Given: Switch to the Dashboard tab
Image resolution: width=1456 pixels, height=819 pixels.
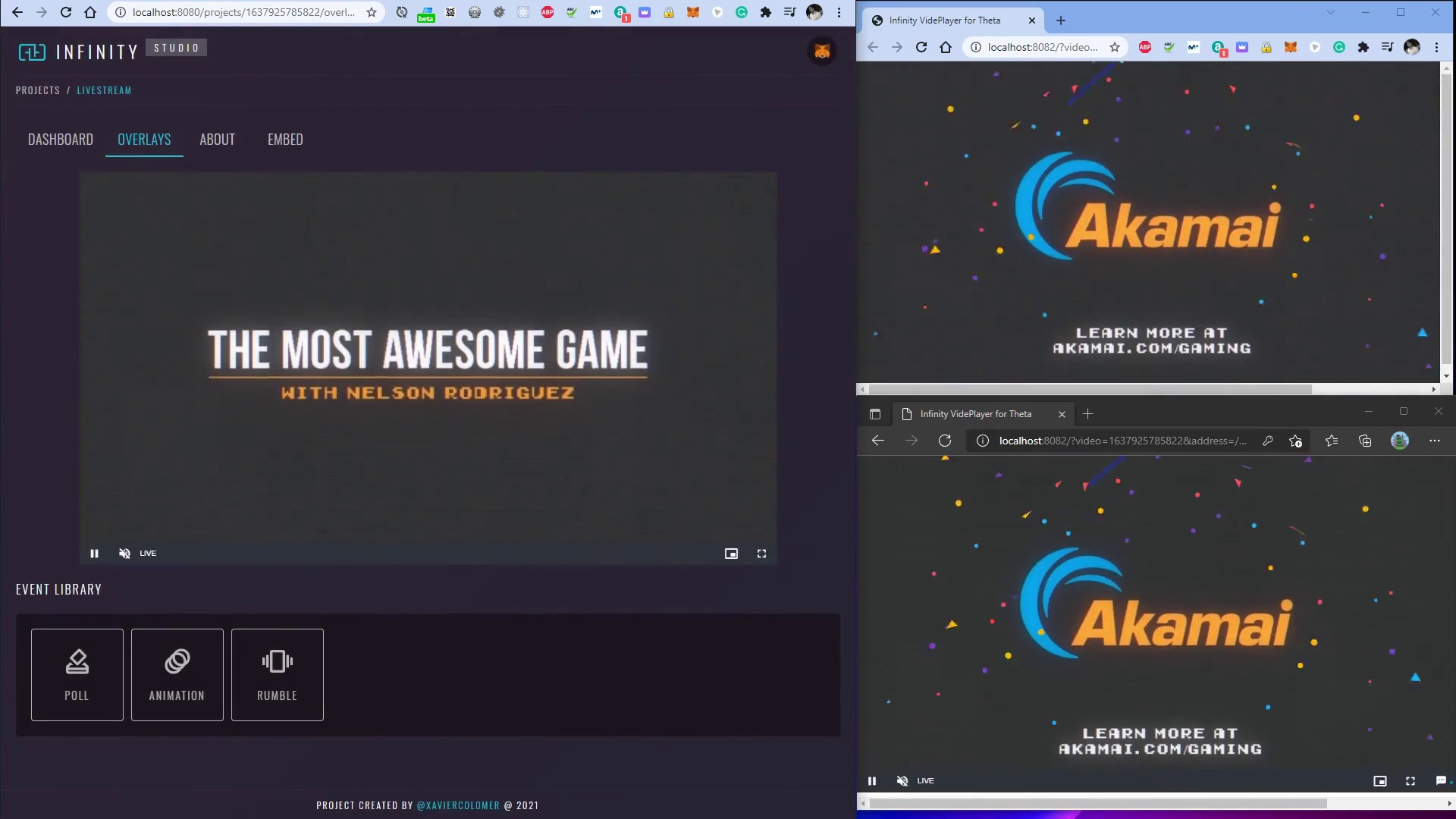Looking at the screenshot, I should 61,140.
